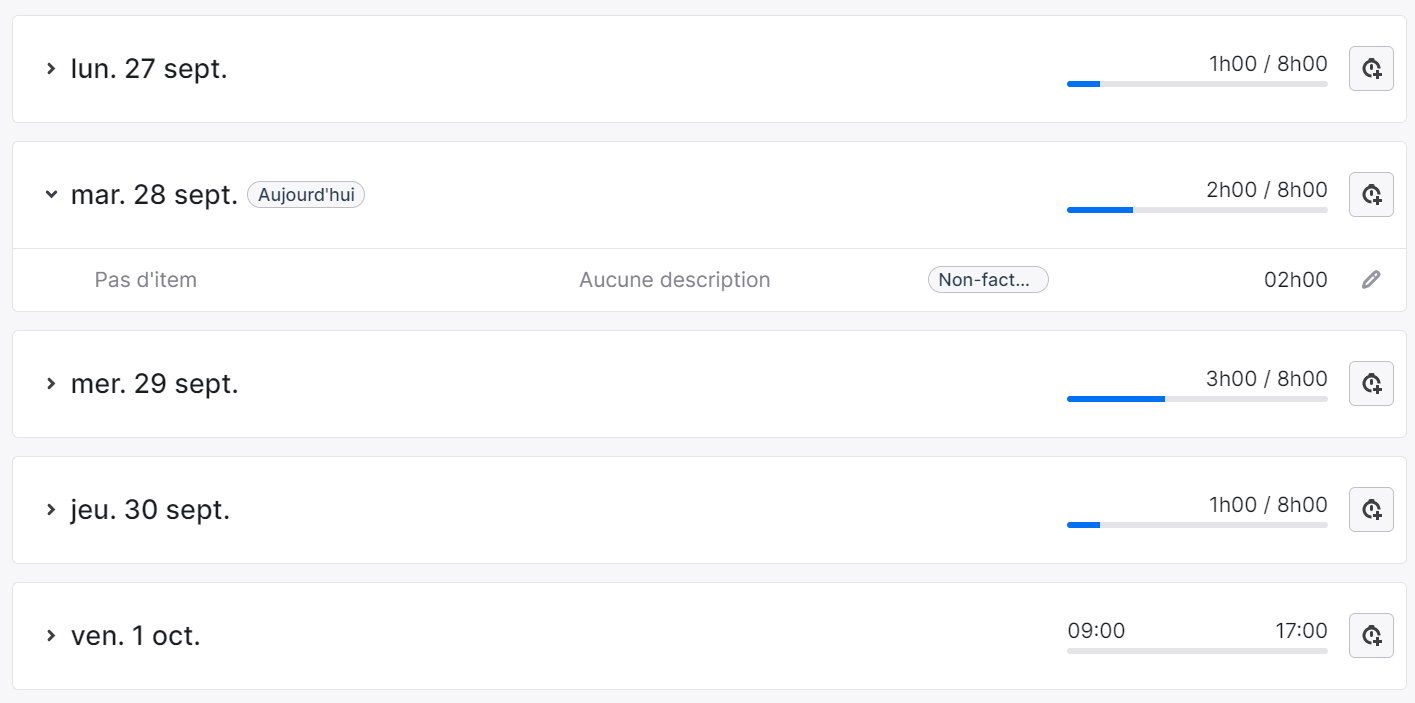Click the Aujourd'hui badge
Screen dimensions: 1415x703
306,195
